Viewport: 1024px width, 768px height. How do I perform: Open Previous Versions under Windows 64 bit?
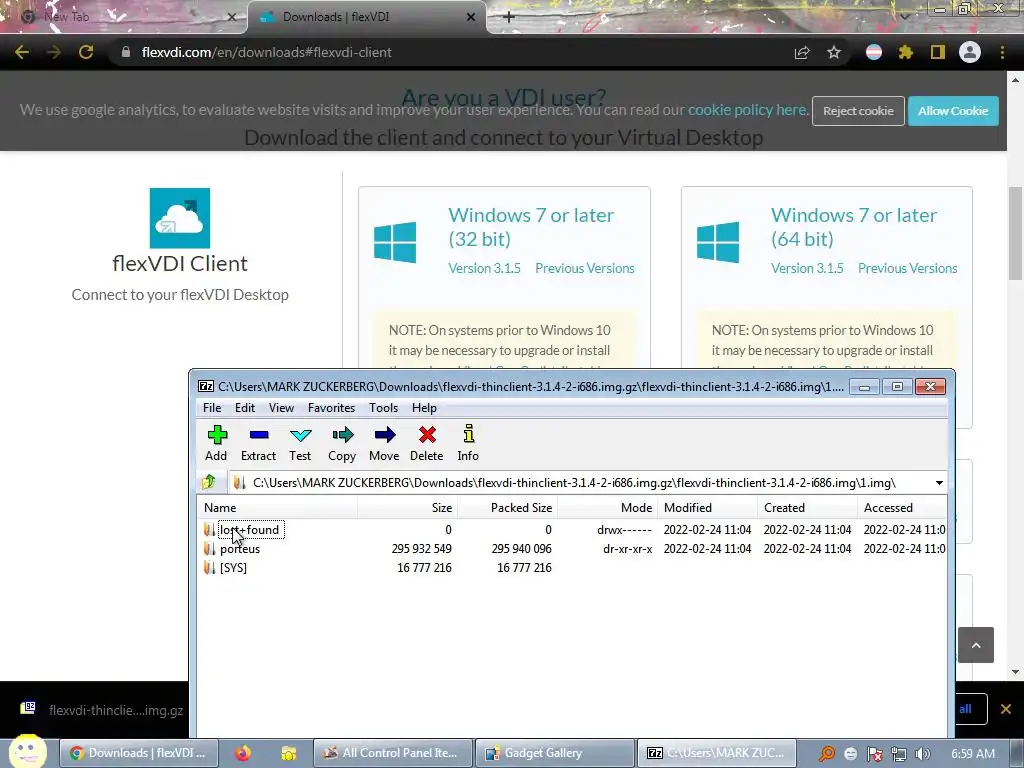908,268
